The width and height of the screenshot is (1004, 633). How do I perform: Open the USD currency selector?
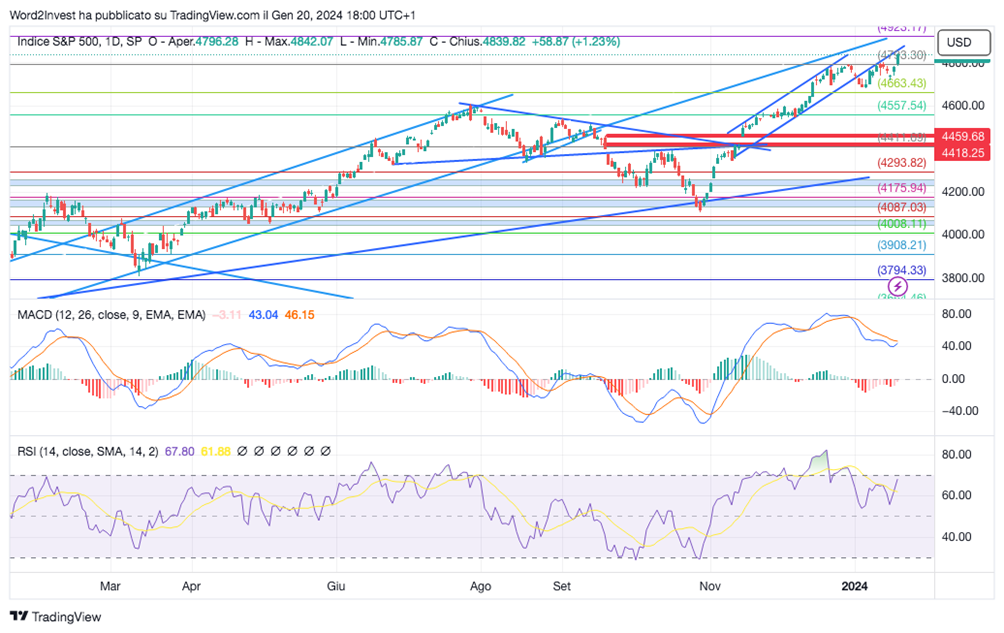tap(963, 42)
